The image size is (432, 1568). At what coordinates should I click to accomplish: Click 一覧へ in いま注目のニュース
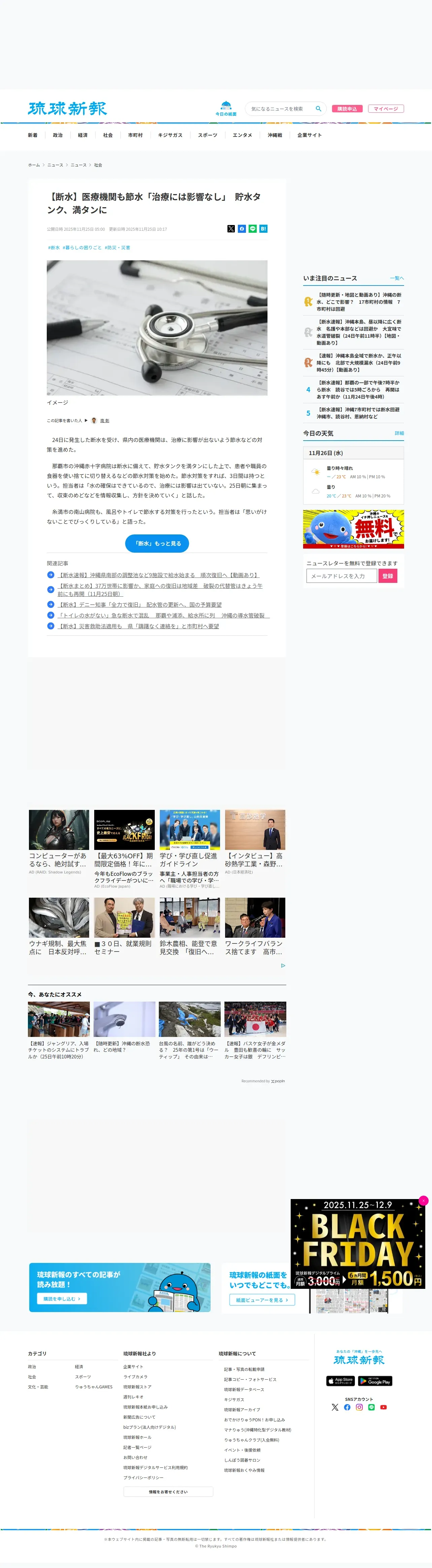click(x=397, y=278)
